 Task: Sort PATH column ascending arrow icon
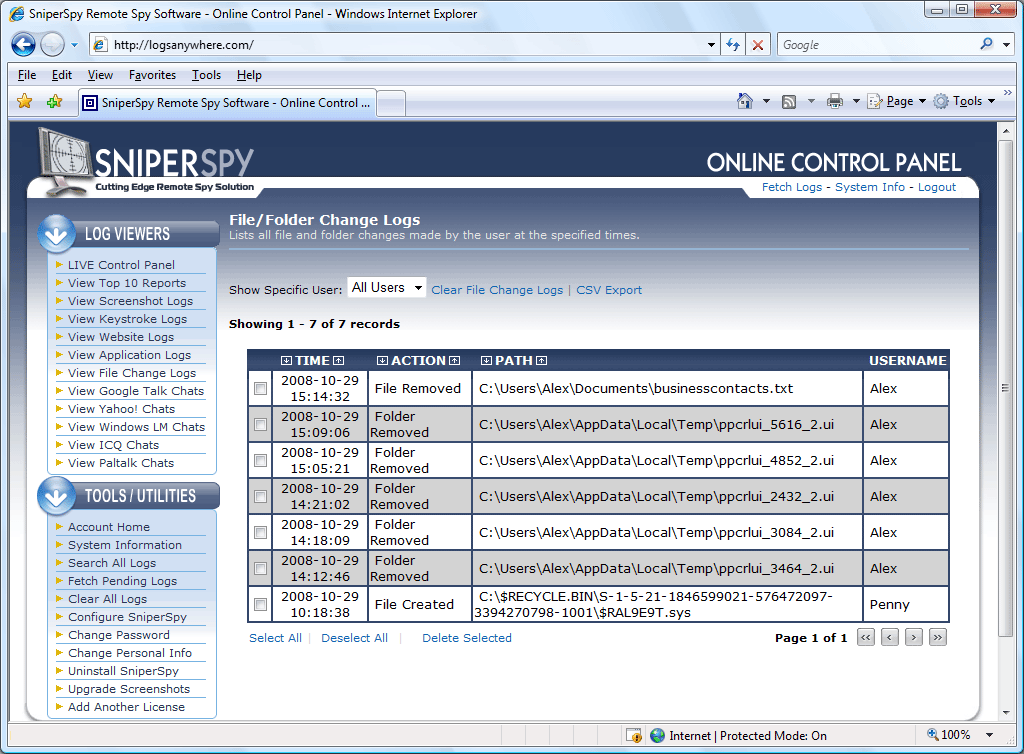click(541, 360)
